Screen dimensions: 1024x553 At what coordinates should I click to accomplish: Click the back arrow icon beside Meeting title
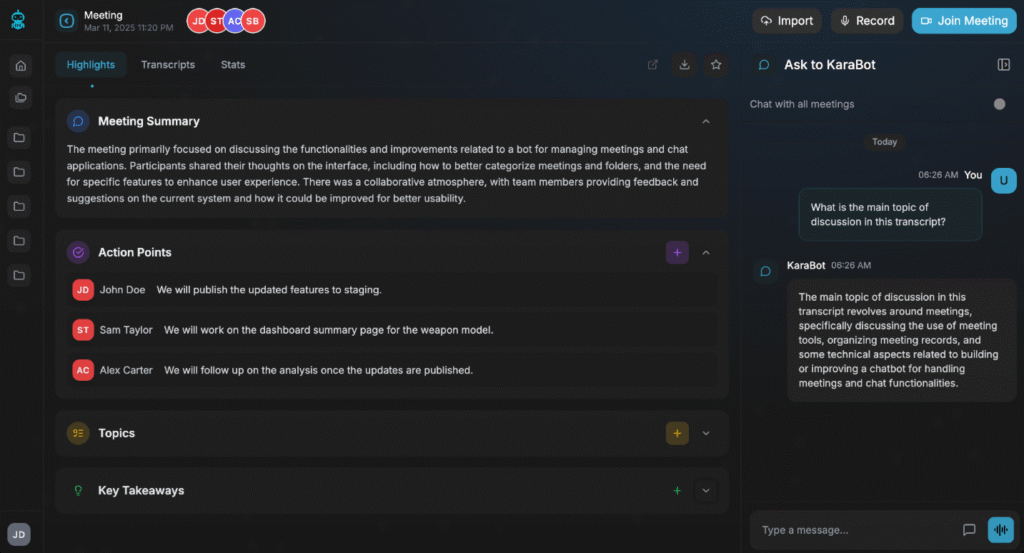(x=67, y=21)
